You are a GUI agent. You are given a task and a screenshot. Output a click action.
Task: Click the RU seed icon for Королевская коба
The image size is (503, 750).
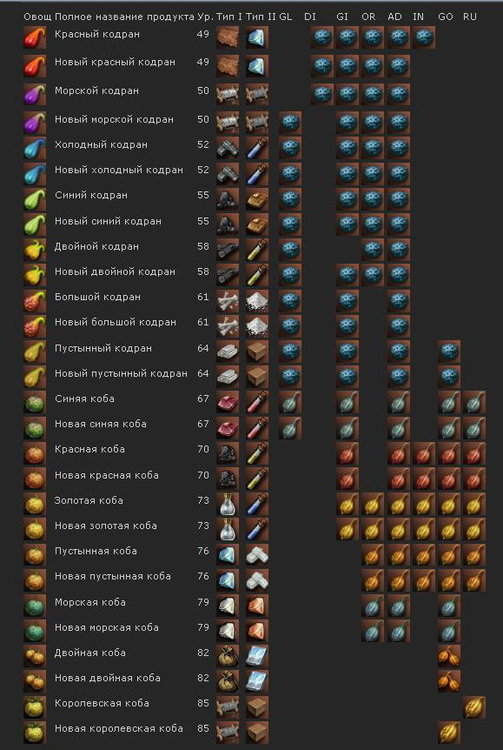(x=474, y=707)
